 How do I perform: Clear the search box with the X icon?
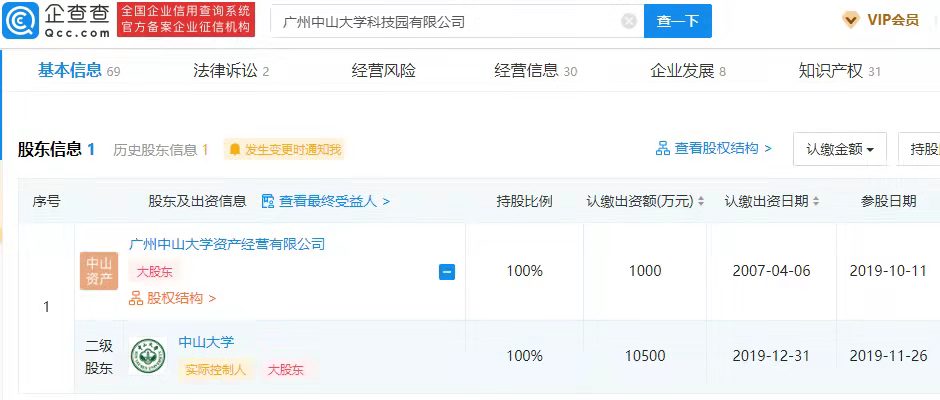628,22
